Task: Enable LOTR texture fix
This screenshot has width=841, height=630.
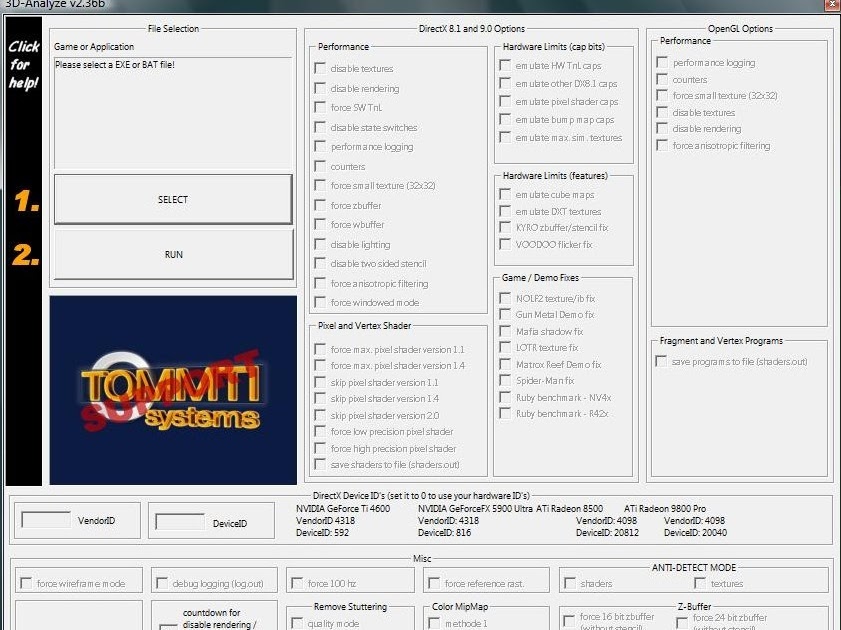Action: click(x=505, y=347)
